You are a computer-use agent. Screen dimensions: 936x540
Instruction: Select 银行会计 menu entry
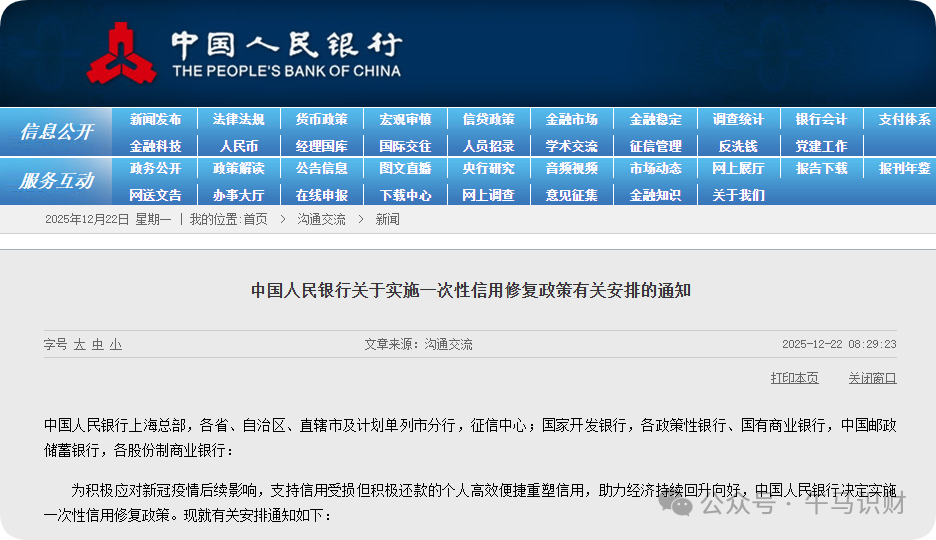pyautogui.click(x=821, y=119)
